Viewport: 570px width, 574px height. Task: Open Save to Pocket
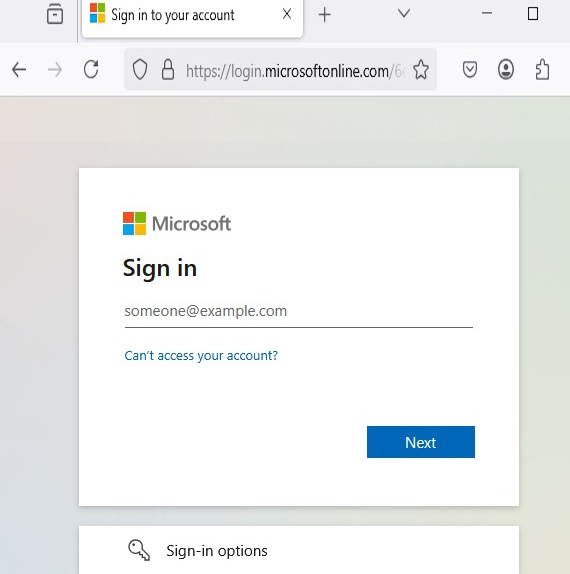[x=470, y=70]
